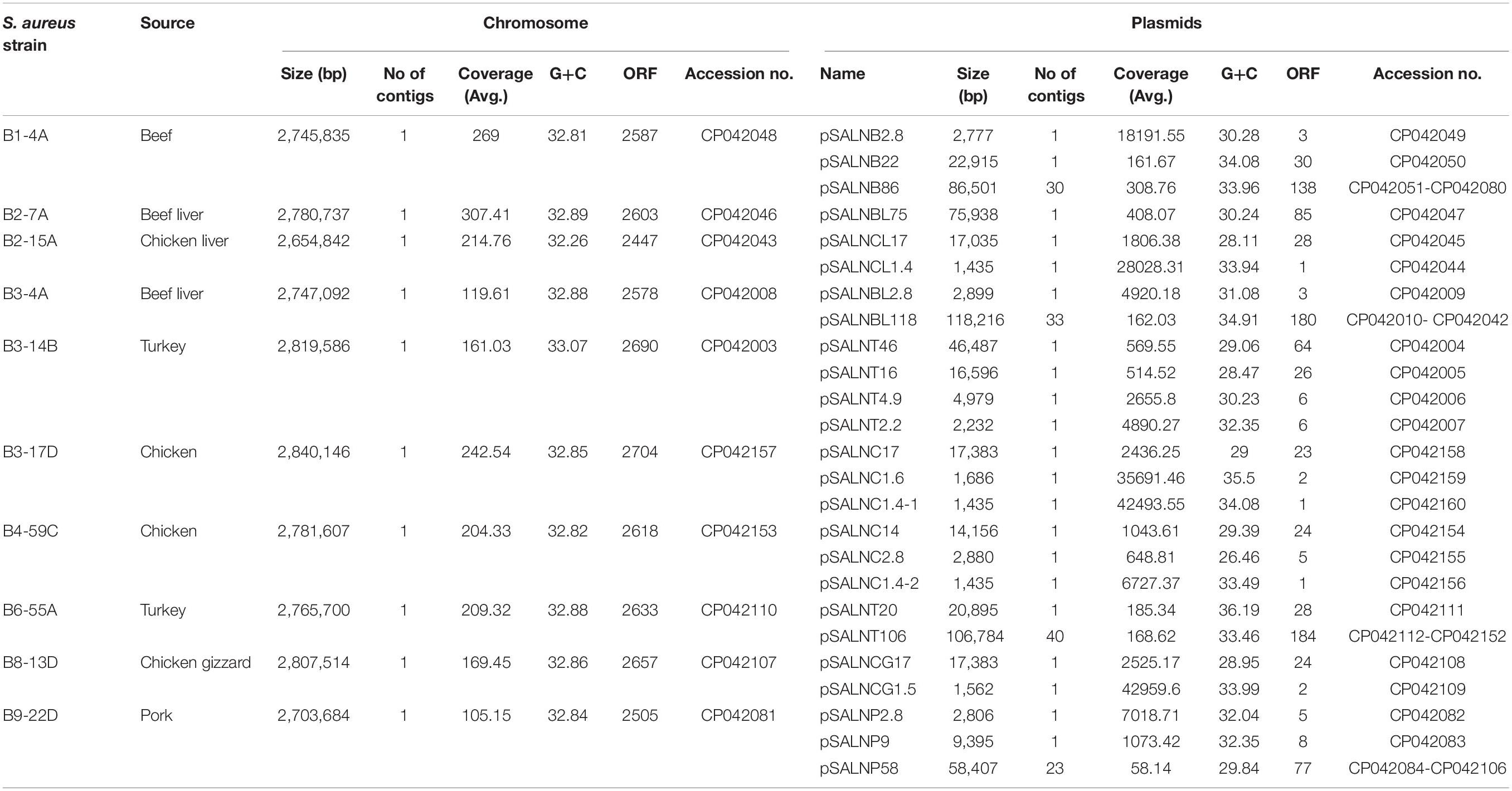Click chromosome size 2,703,684
Viewport: 1512px width, 791px height.
313,715
